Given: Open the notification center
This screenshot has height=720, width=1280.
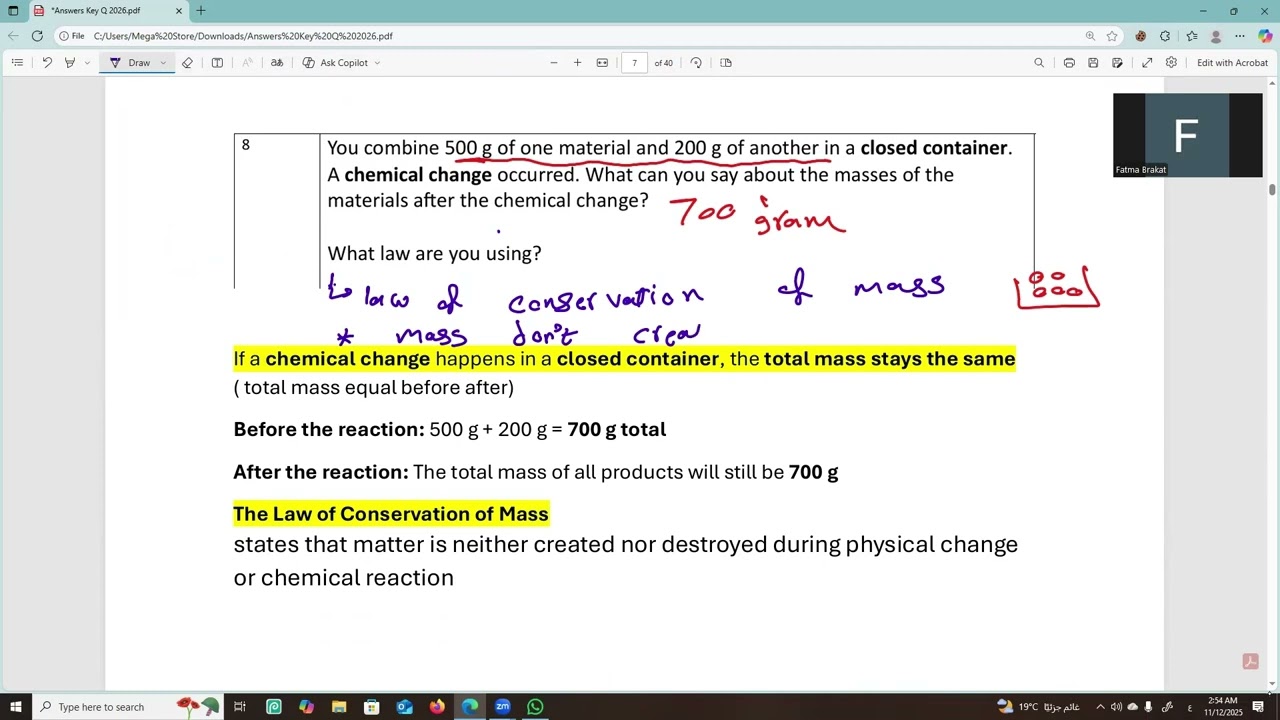Looking at the screenshot, I should click(1258, 707).
